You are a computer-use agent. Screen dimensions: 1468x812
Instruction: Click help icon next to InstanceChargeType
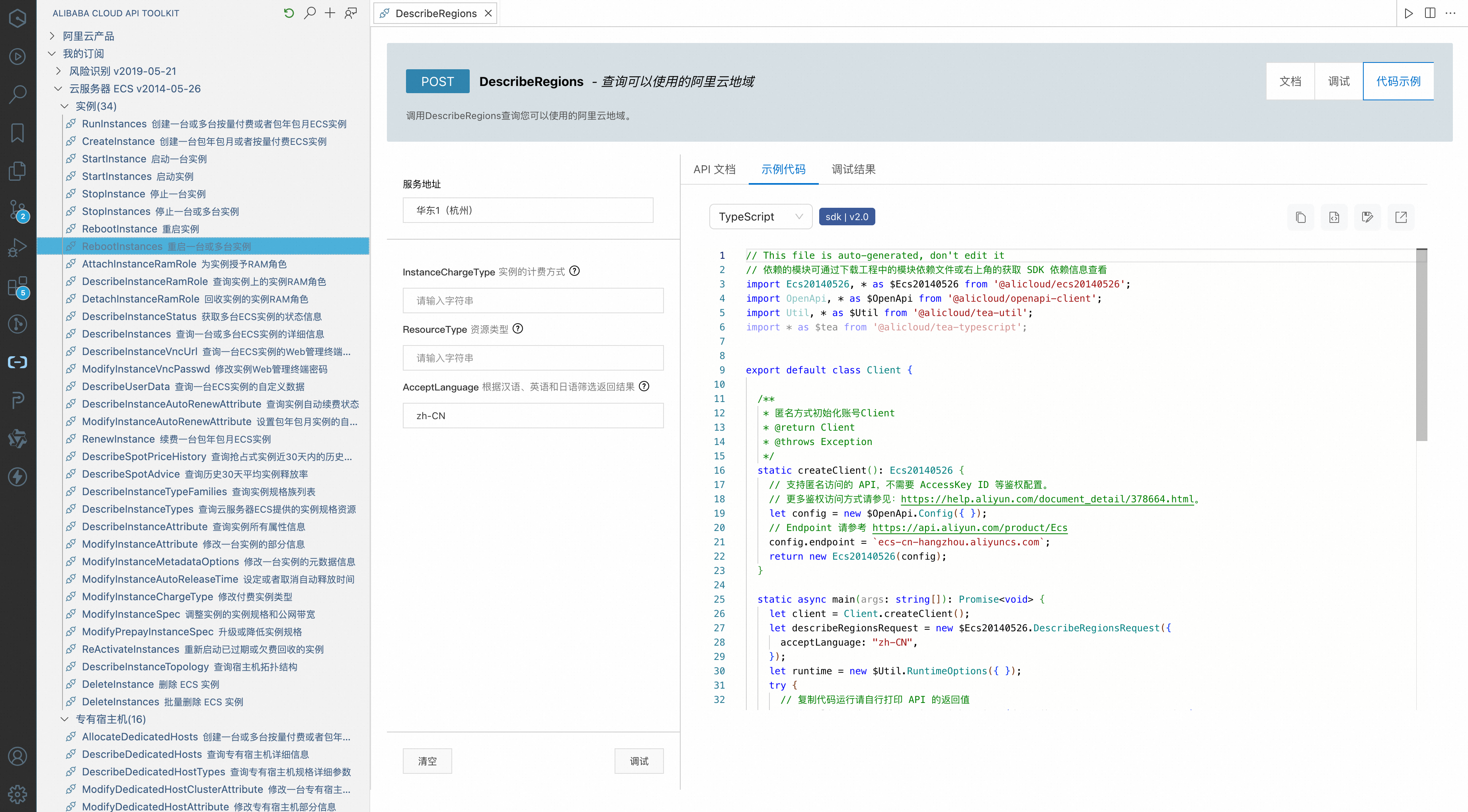click(x=574, y=271)
